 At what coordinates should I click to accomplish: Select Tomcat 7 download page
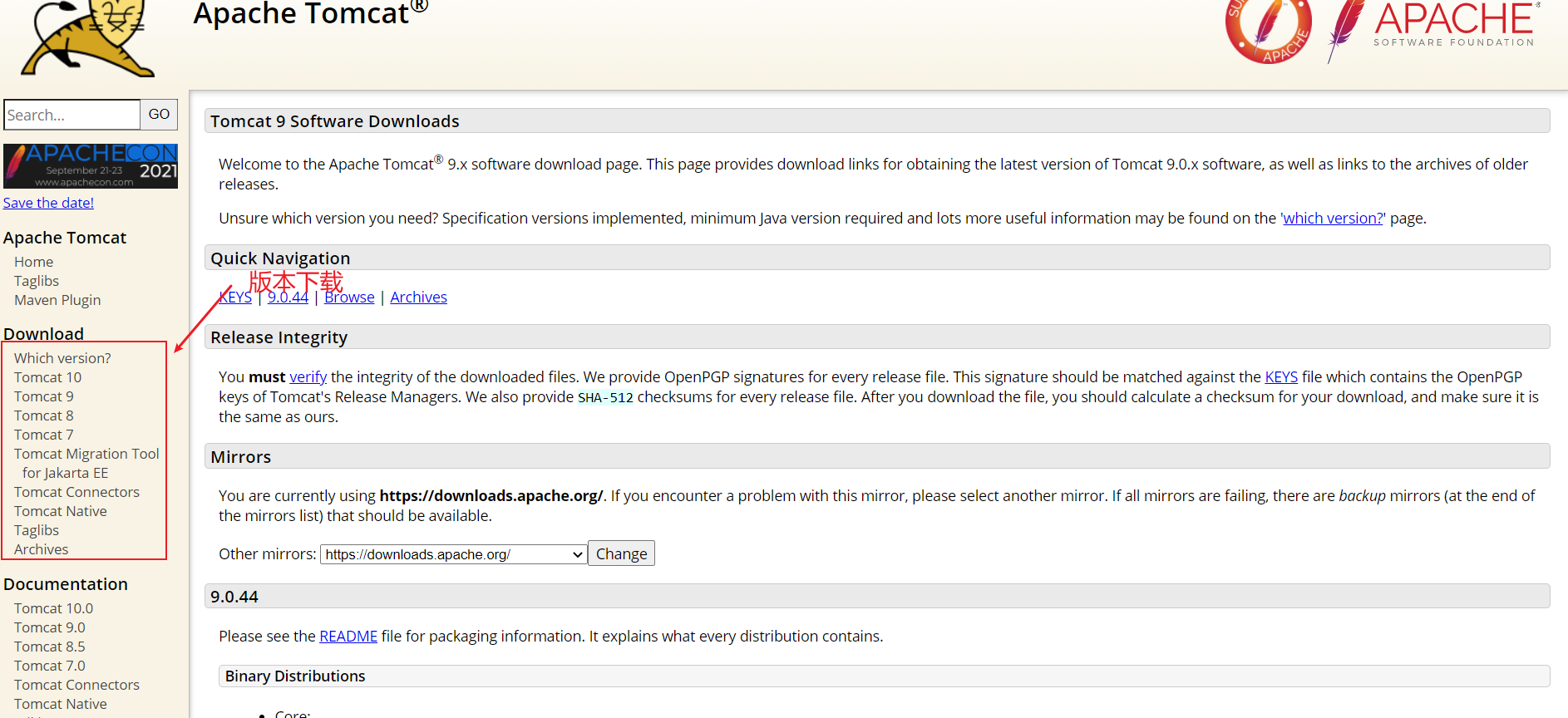pyautogui.click(x=43, y=435)
